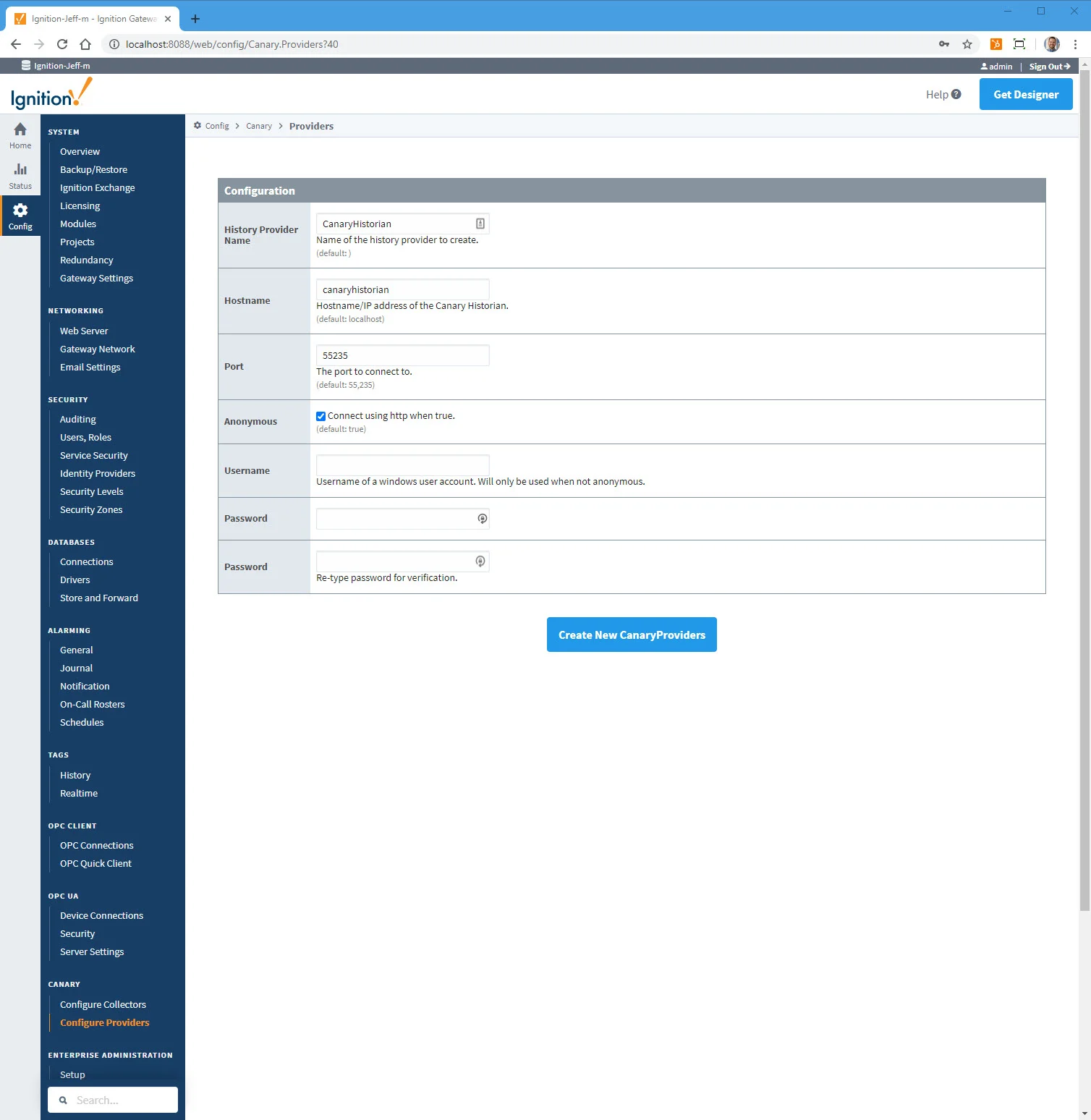Open Tags History page
Viewport: 1091px width, 1120px height.
coord(75,775)
